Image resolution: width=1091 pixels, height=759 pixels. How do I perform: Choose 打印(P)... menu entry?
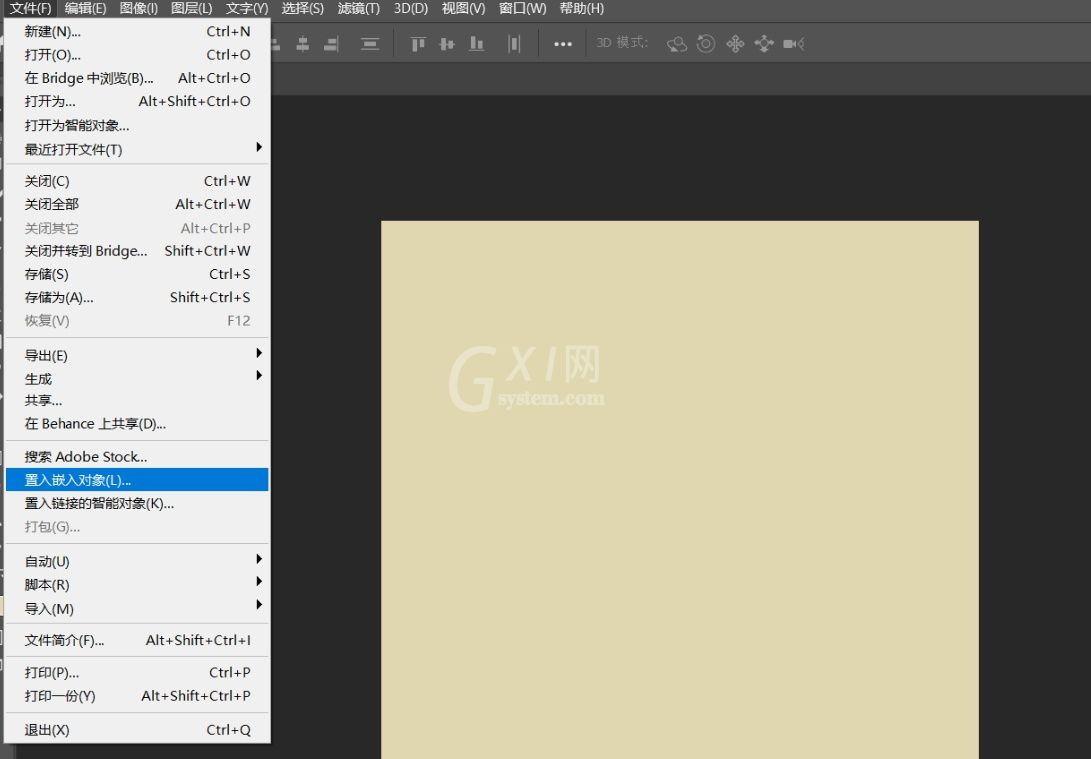137,673
